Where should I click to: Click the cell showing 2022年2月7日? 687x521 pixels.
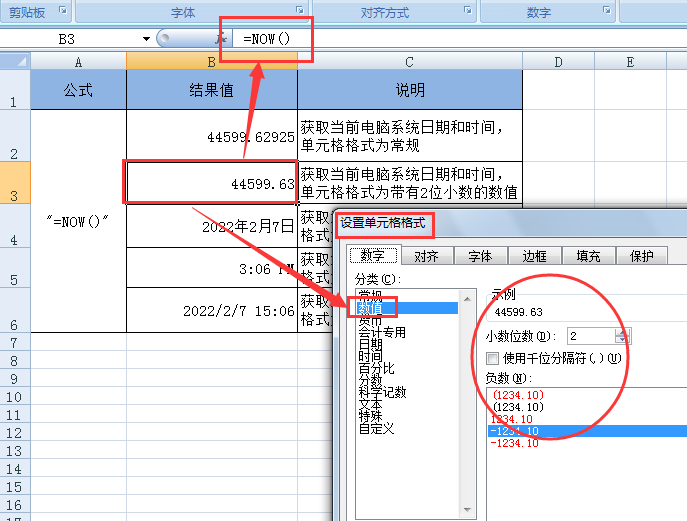point(212,226)
